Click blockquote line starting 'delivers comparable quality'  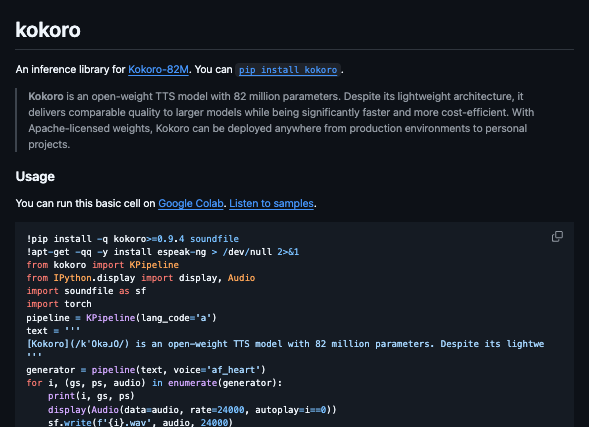click(x=281, y=112)
